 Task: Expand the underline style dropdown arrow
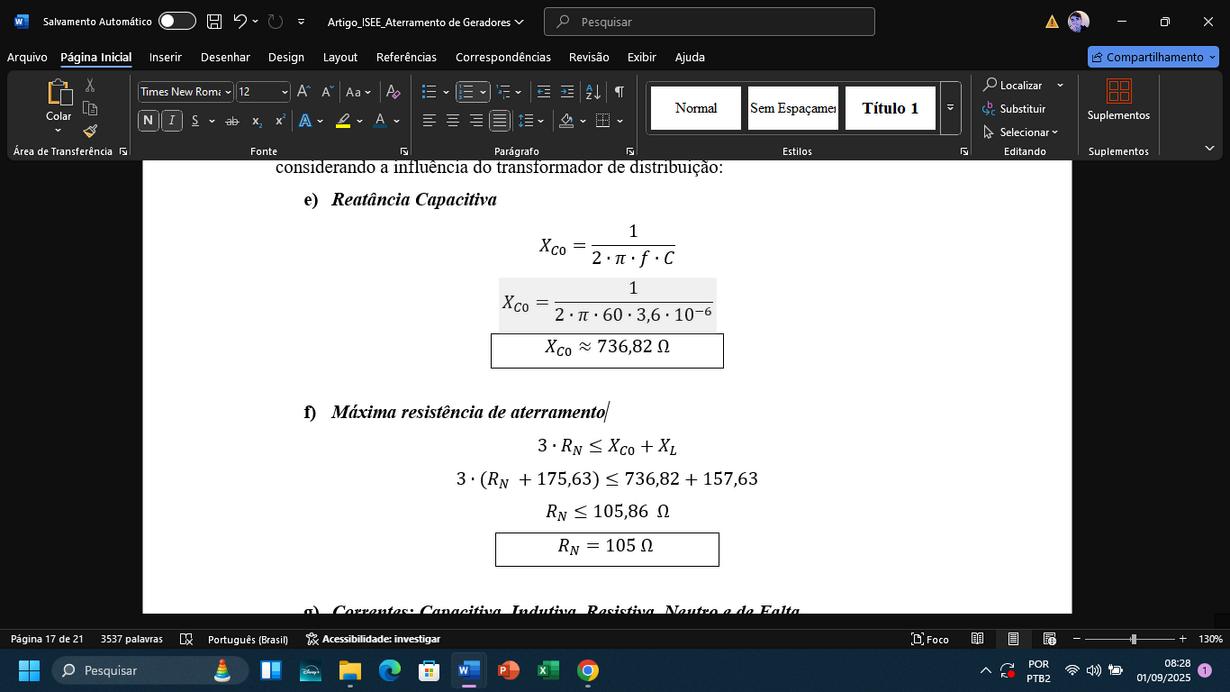(x=212, y=121)
